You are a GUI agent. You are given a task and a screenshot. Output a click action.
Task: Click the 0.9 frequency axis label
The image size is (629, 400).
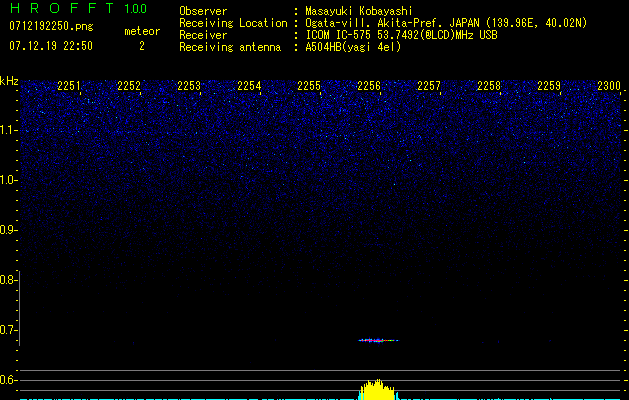(9, 230)
